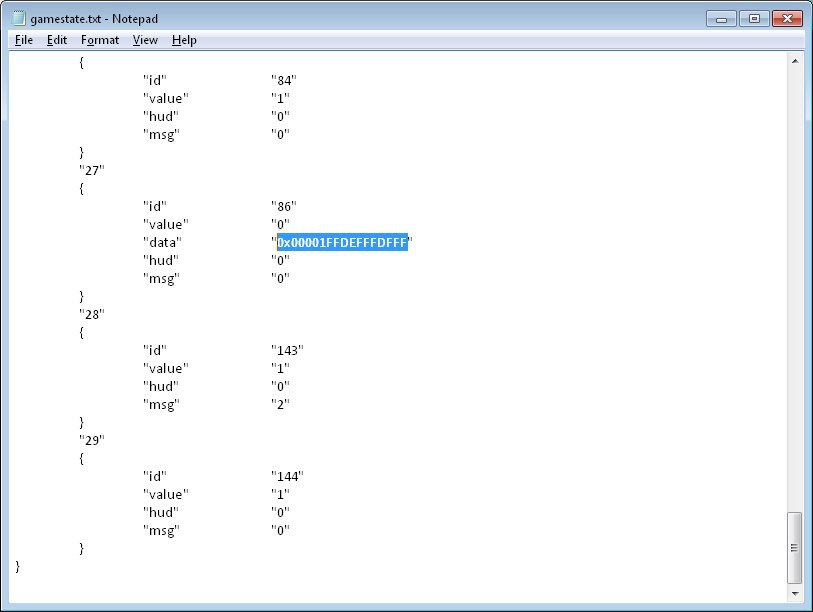Click the "2" msg value

pos(280,404)
